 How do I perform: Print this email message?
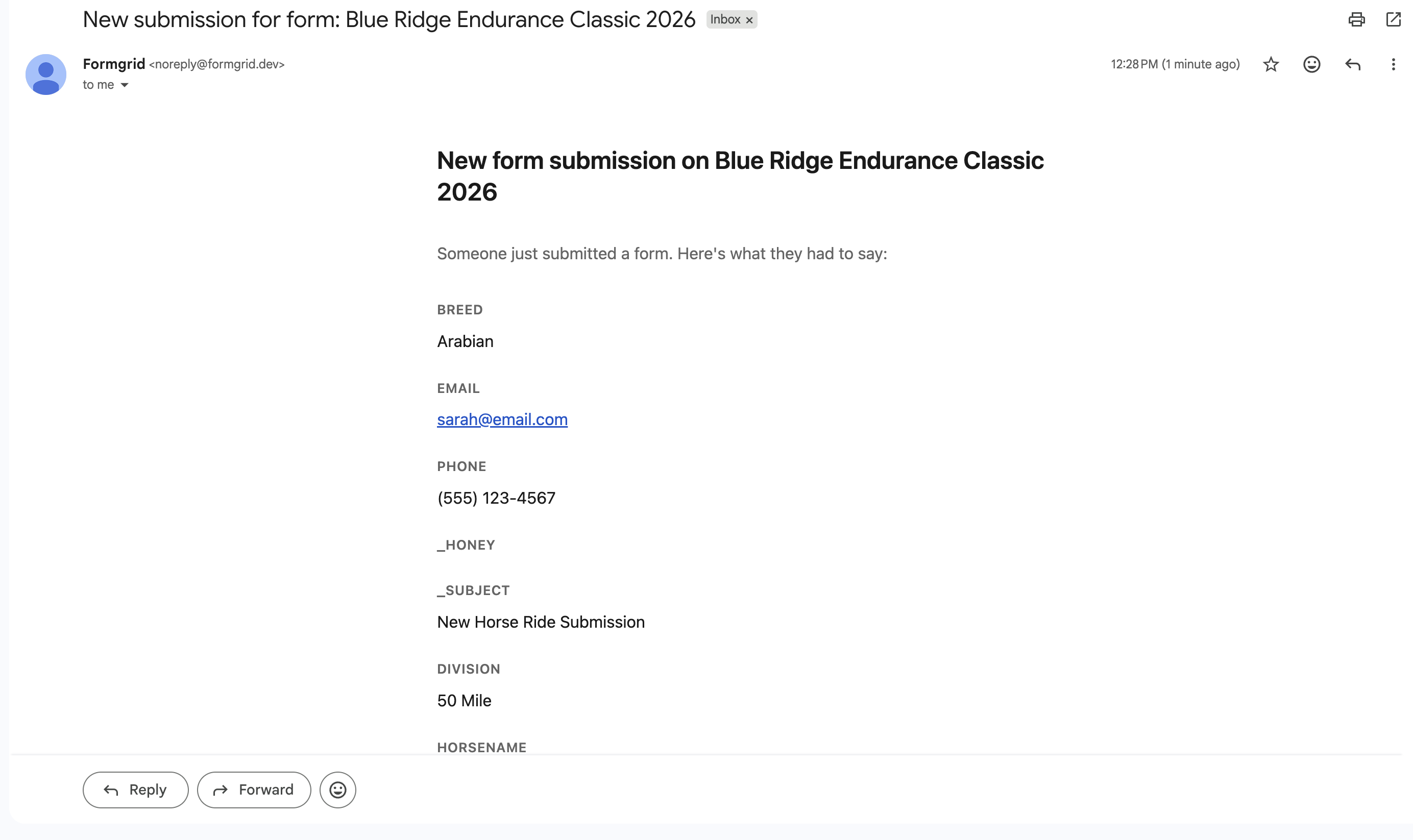coord(1356,20)
